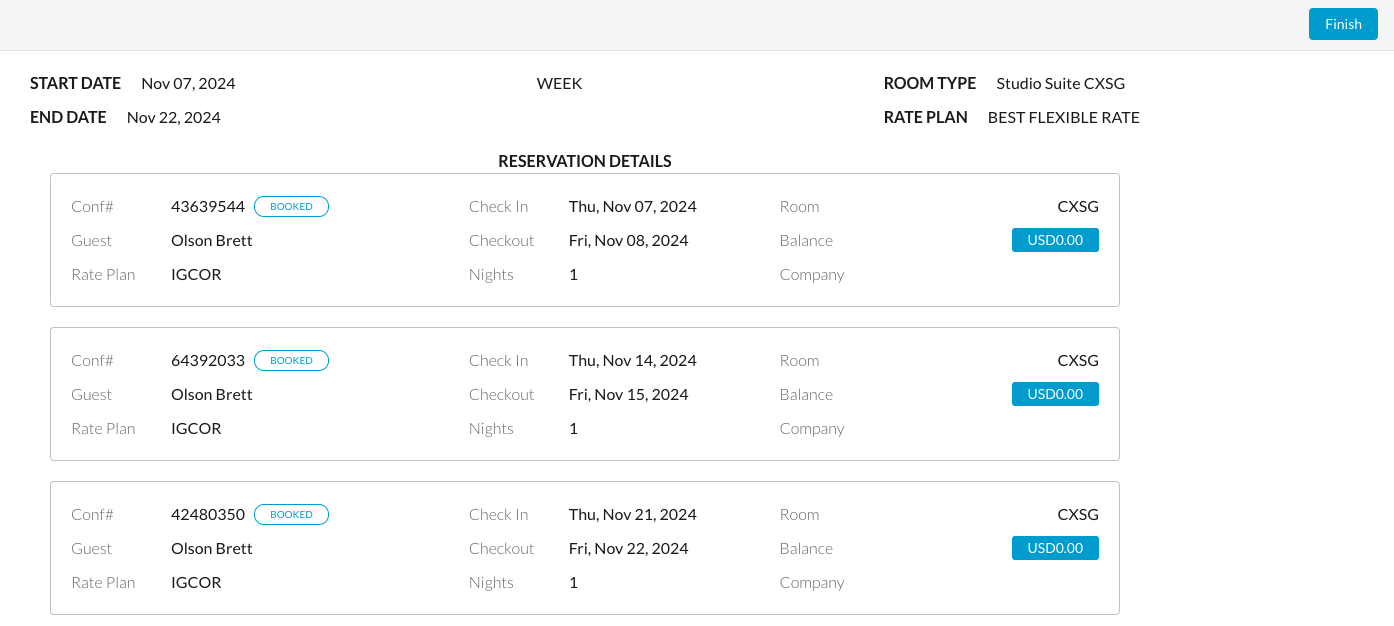Click the RESERVATION DETAILS heading
Screen dimensions: 1394x626
point(584,161)
